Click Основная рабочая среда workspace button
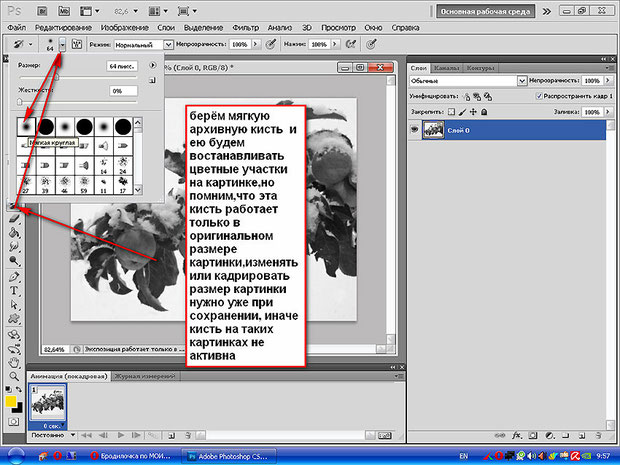Viewport: 620px width, 465px height. [x=485, y=11]
